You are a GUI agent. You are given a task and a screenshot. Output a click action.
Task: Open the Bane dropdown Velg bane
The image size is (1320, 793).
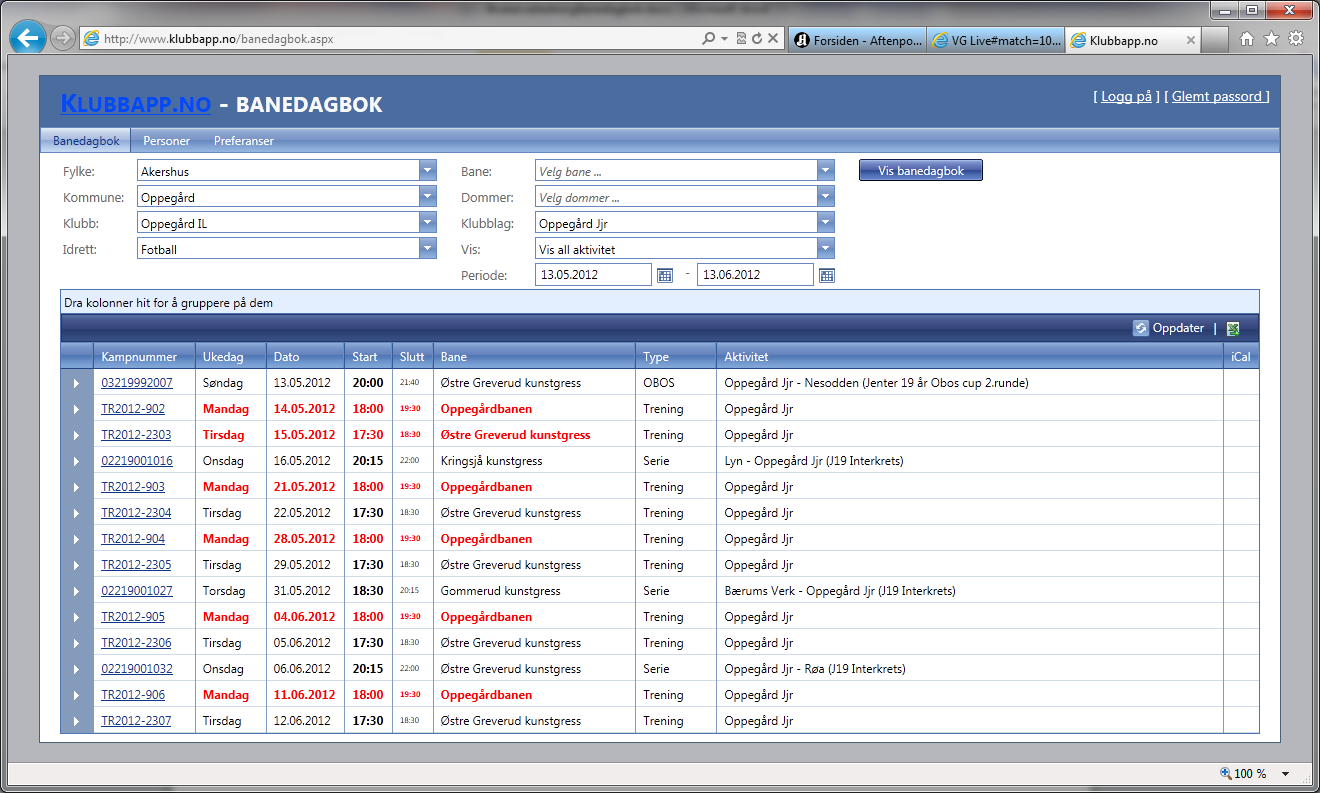826,171
